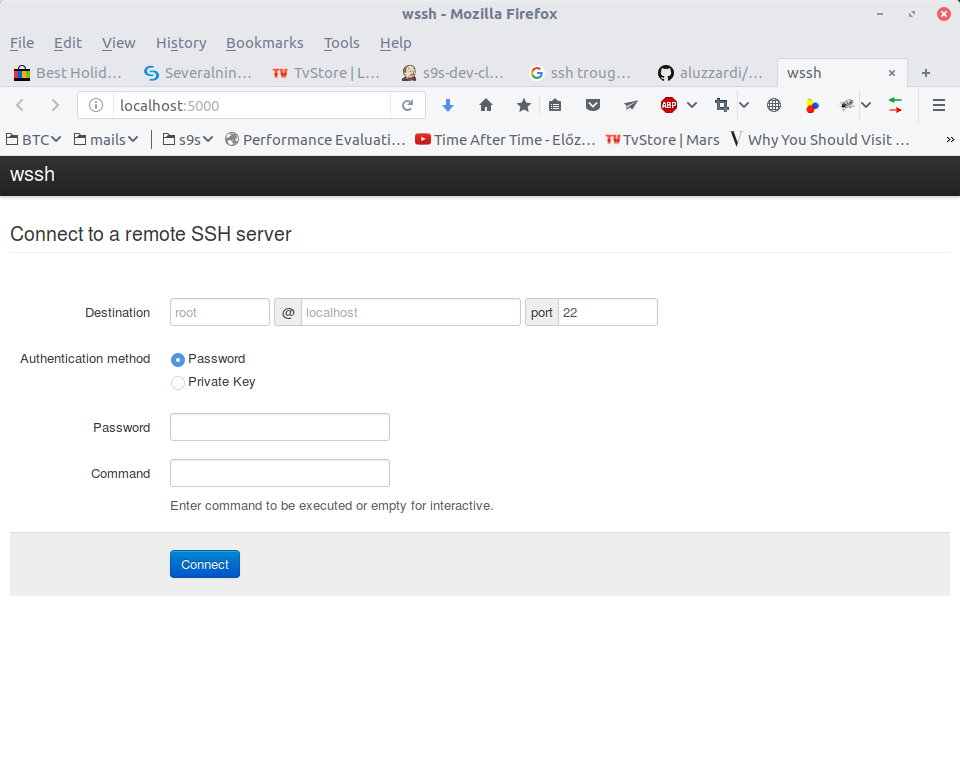Go to the Home page icon
960x766 pixels.
486,105
